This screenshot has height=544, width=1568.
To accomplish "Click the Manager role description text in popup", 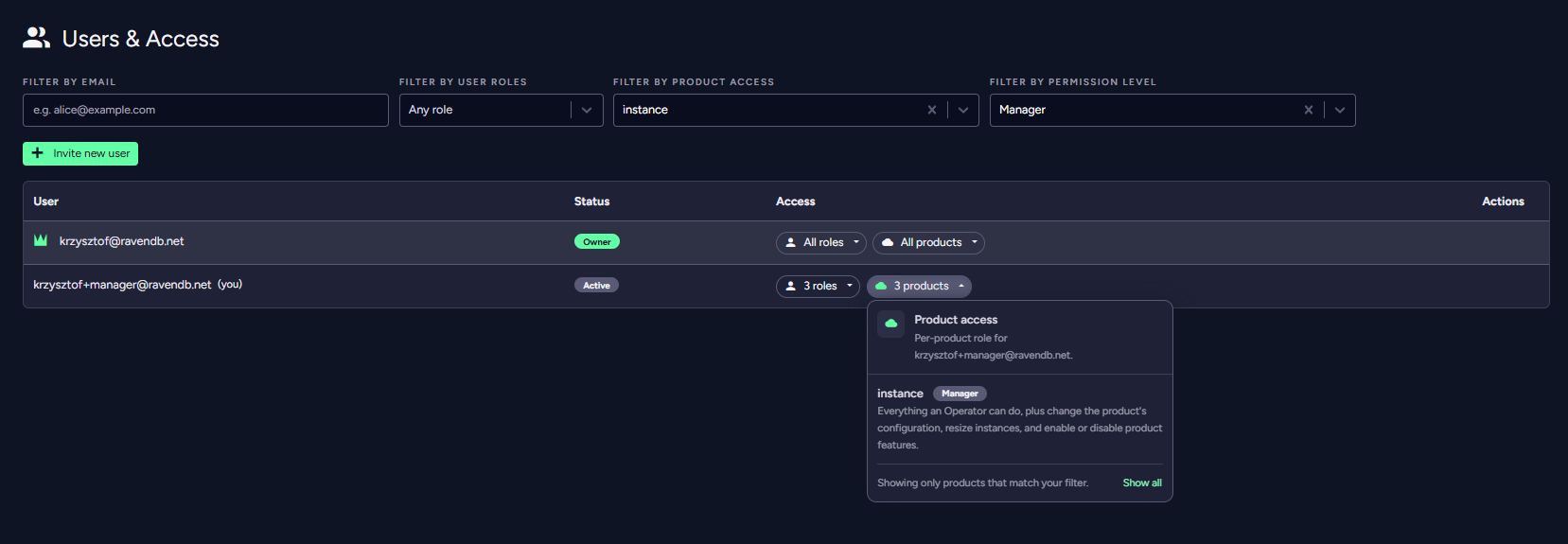I will pos(1020,428).
